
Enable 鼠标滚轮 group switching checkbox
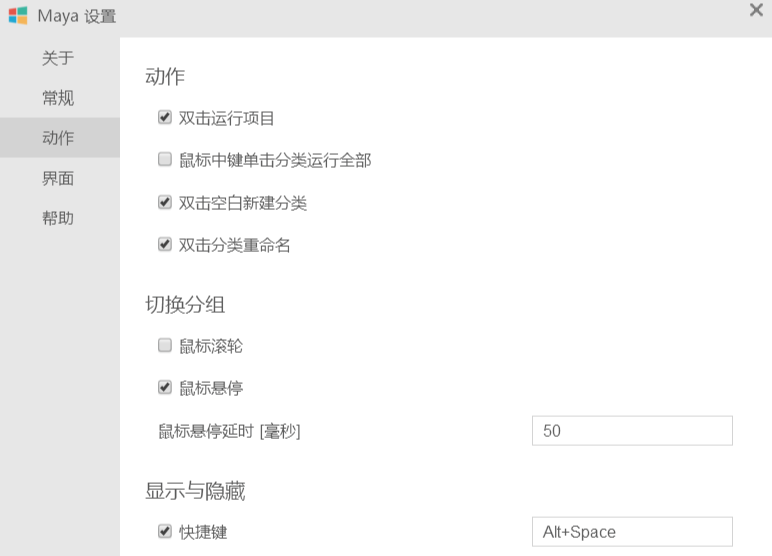pyautogui.click(x=165, y=345)
